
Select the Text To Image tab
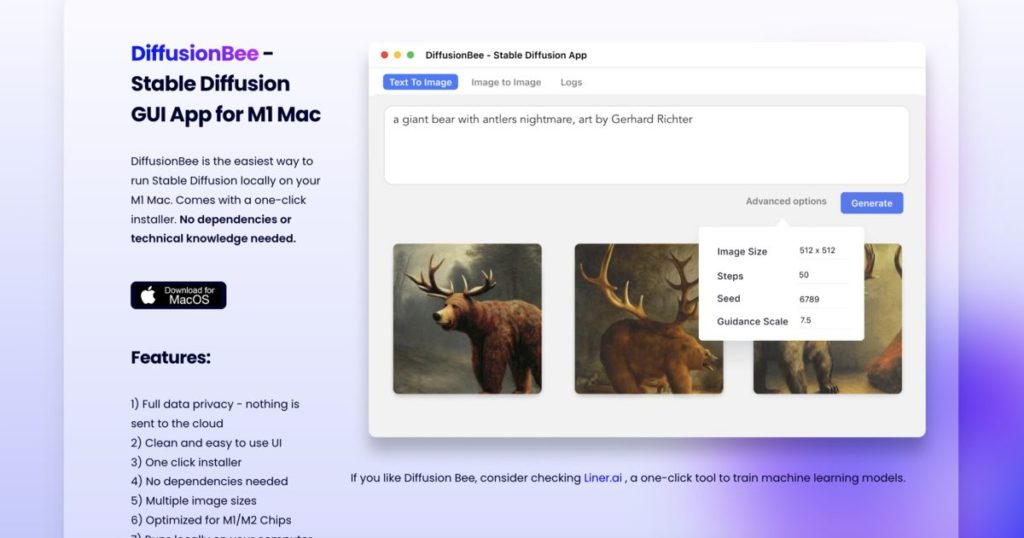[x=420, y=82]
